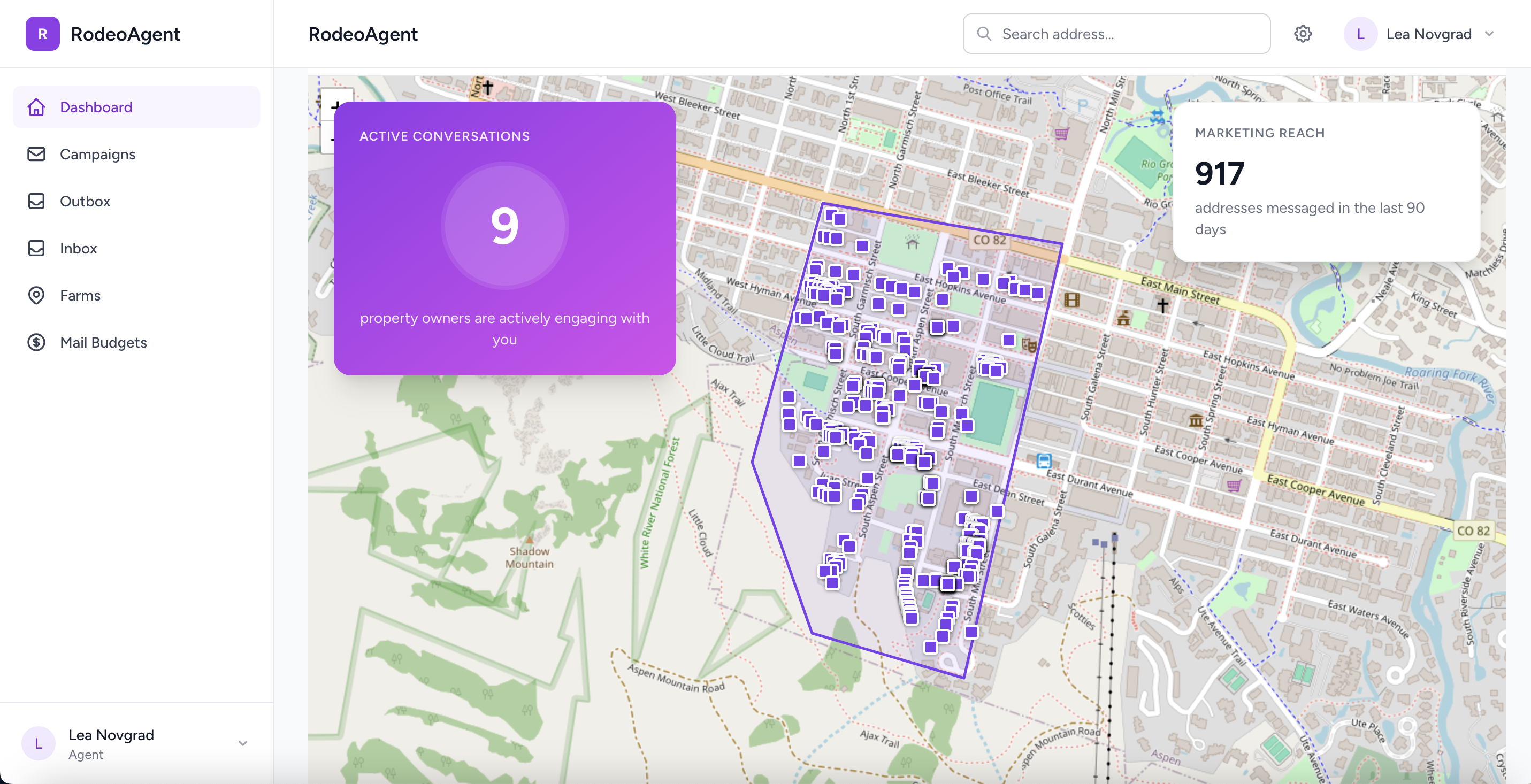Click the East Main Street map label
This screenshot has height=784, width=1531.
pyautogui.click(x=1180, y=291)
